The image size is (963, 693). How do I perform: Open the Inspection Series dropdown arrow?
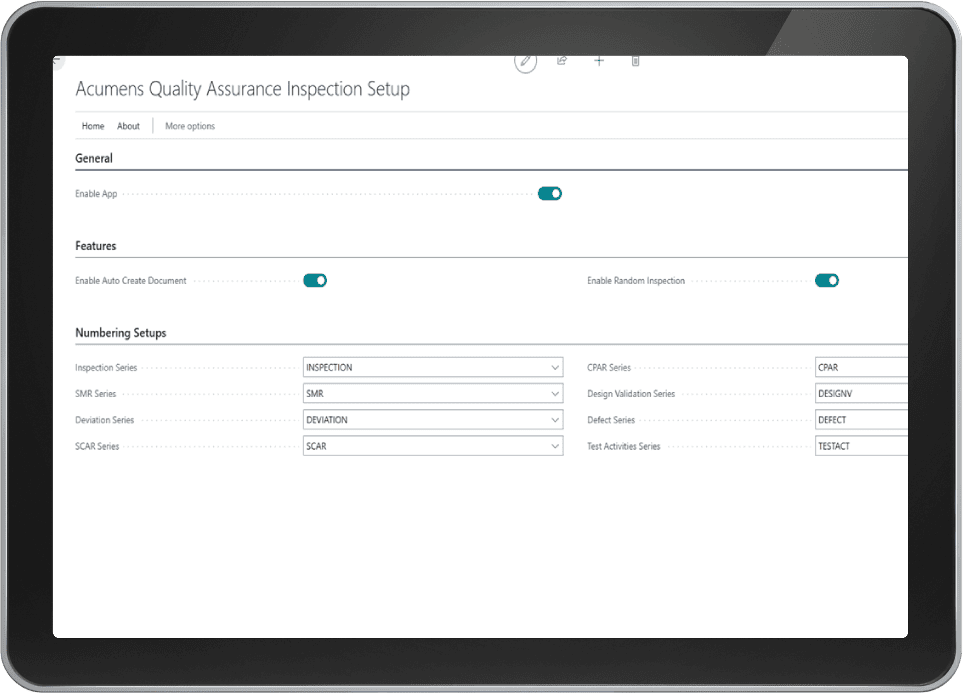click(555, 367)
